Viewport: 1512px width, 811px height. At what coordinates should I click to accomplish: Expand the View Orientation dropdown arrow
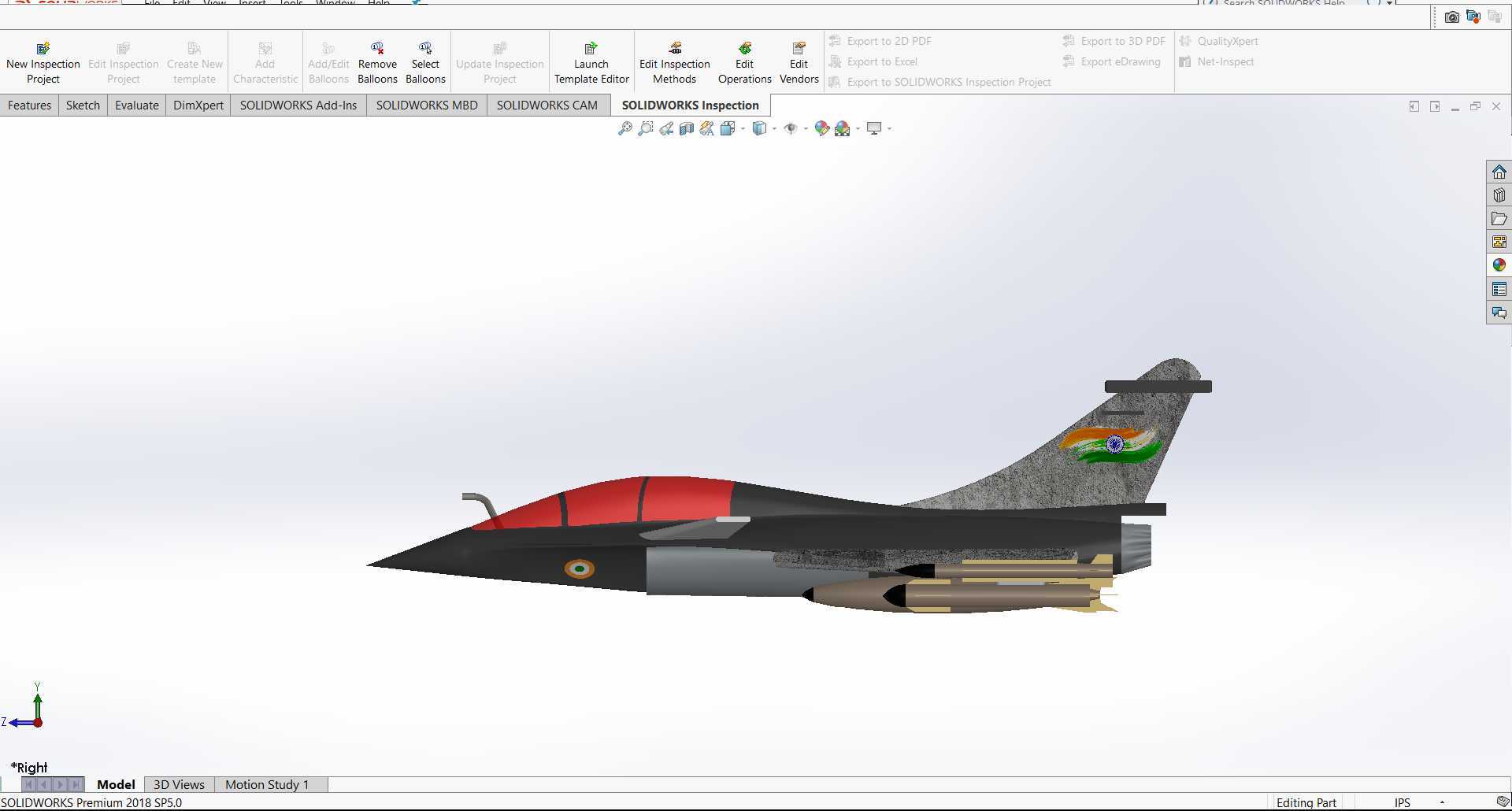click(743, 128)
